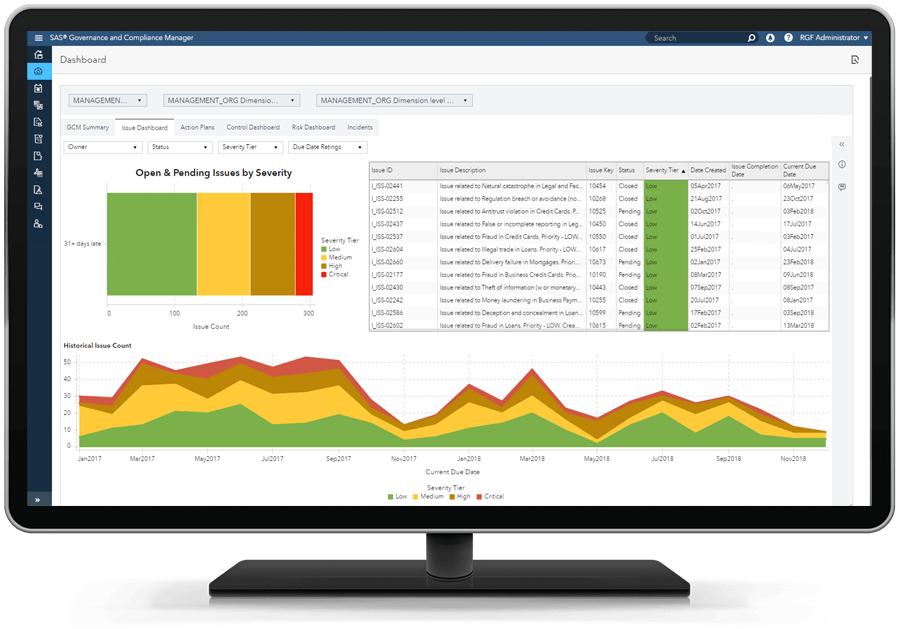The height and width of the screenshot is (629, 900).
Task: Select issue row I_ISS-02537
Action: pyautogui.click(x=599, y=237)
